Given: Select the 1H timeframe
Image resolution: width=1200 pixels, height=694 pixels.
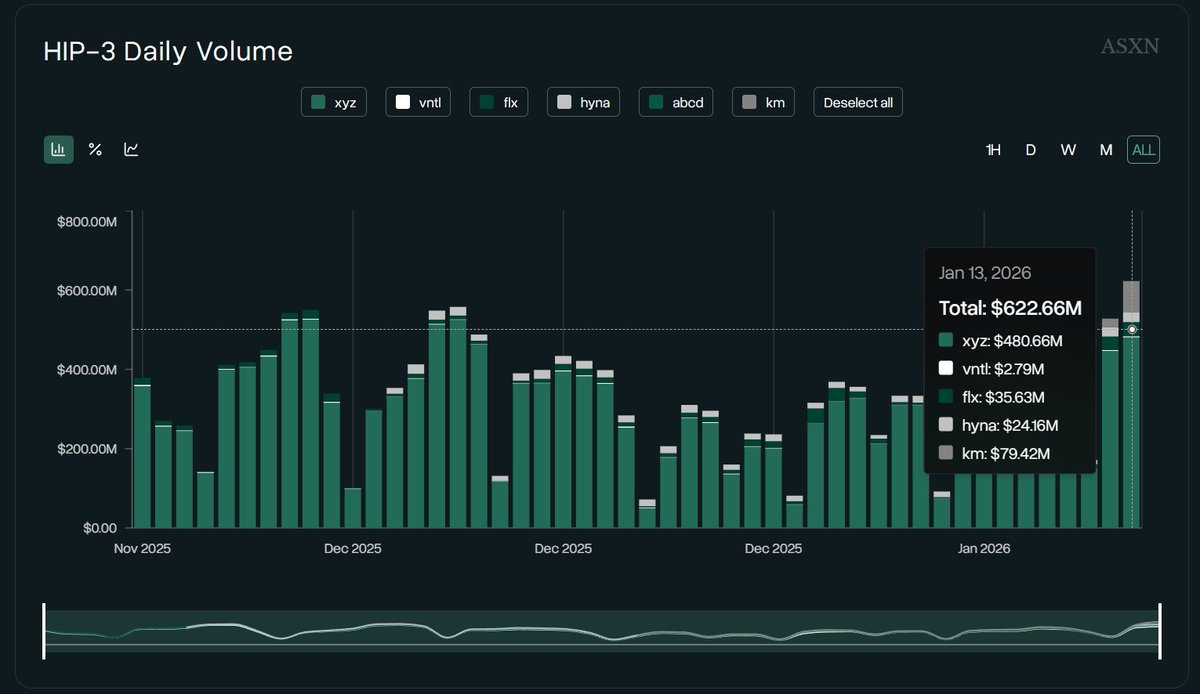Looking at the screenshot, I should [x=993, y=149].
